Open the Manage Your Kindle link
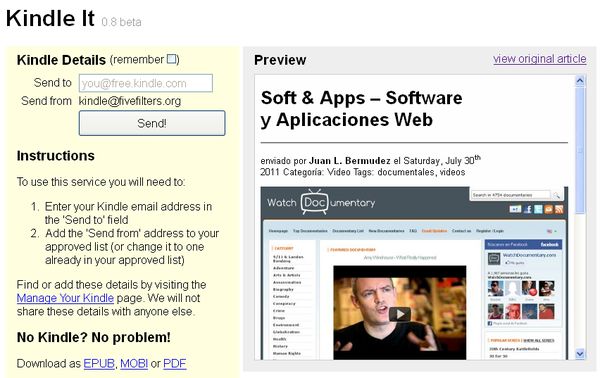Image resolution: width=600 pixels, height=378 pixels. point(65,298)
